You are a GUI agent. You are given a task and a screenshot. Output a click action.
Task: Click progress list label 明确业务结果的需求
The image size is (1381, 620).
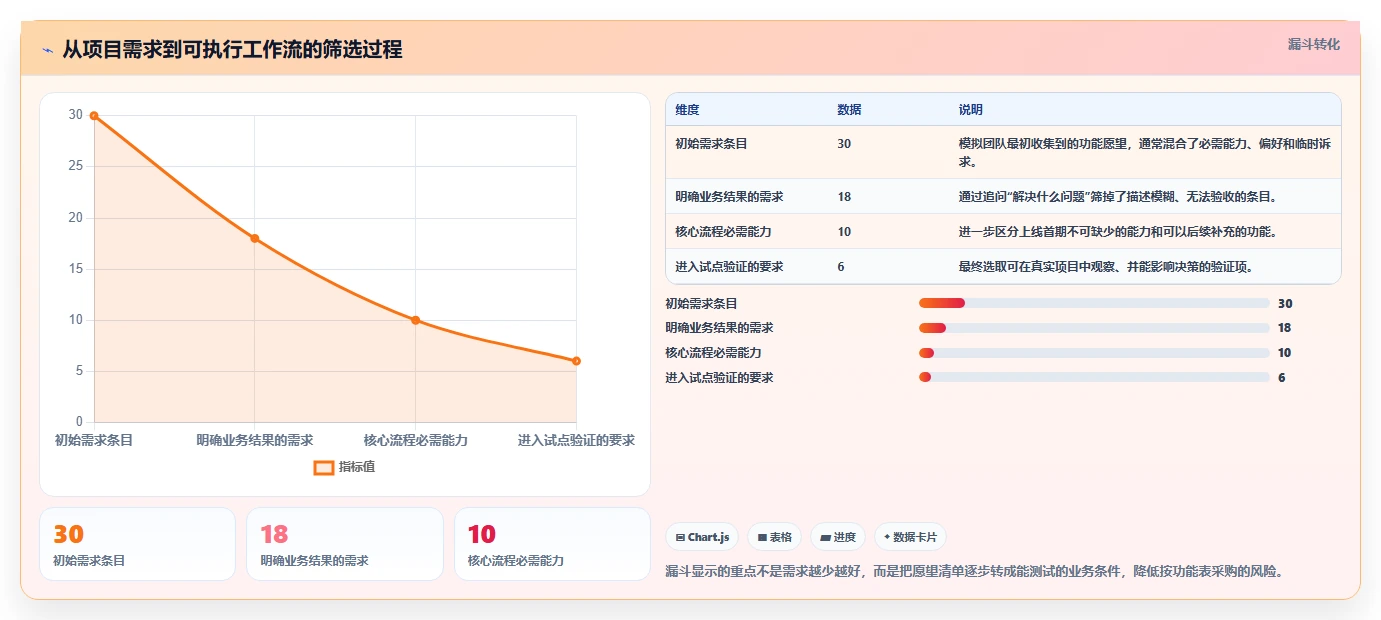pyautogui.click(x=719, y=328)
